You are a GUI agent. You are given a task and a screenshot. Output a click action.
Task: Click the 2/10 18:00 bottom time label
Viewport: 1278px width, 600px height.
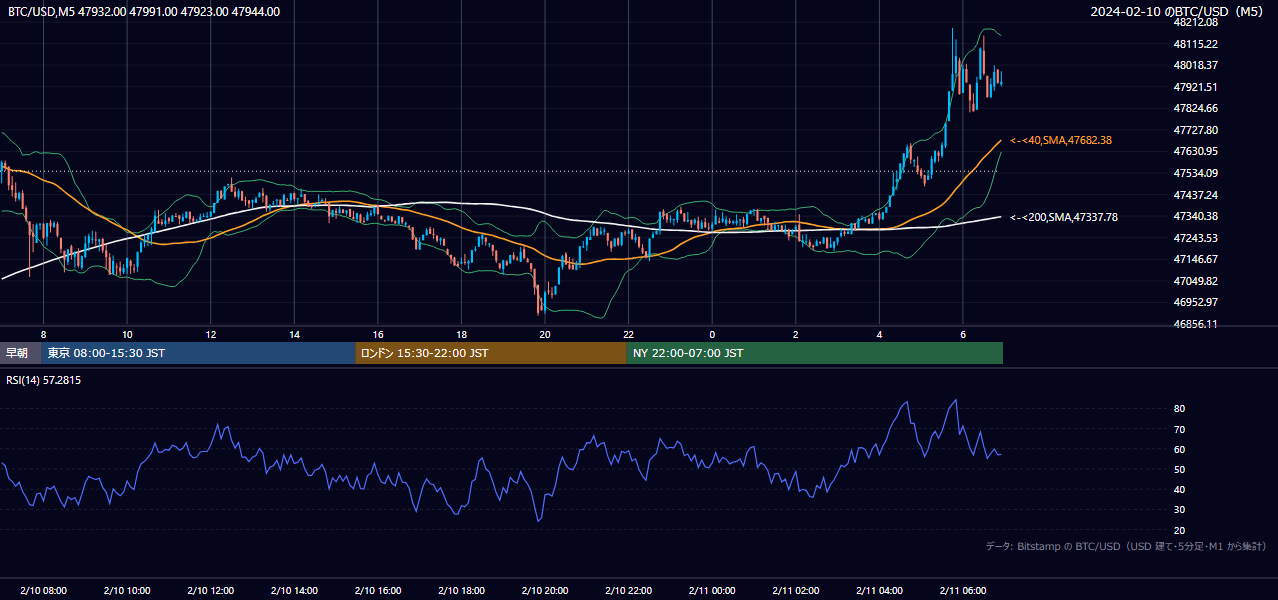[461, 590]
